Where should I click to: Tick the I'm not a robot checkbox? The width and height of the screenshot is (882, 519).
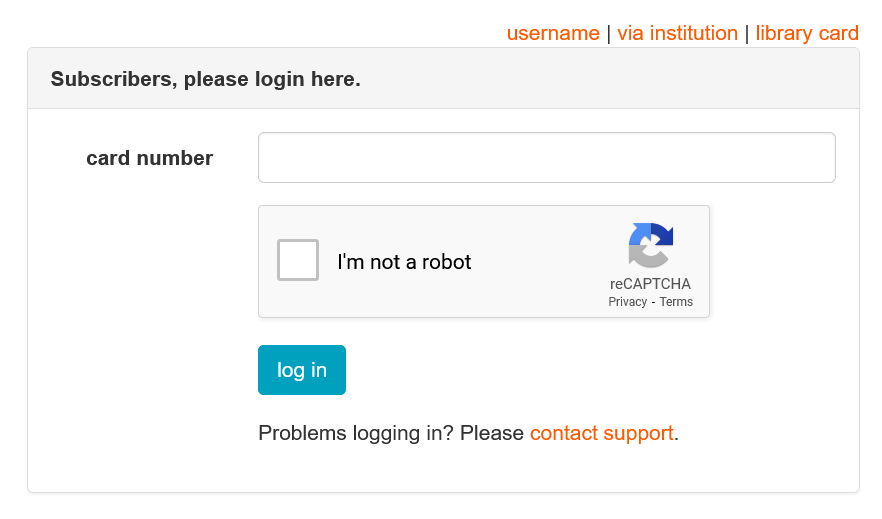(x=298, y=260)
